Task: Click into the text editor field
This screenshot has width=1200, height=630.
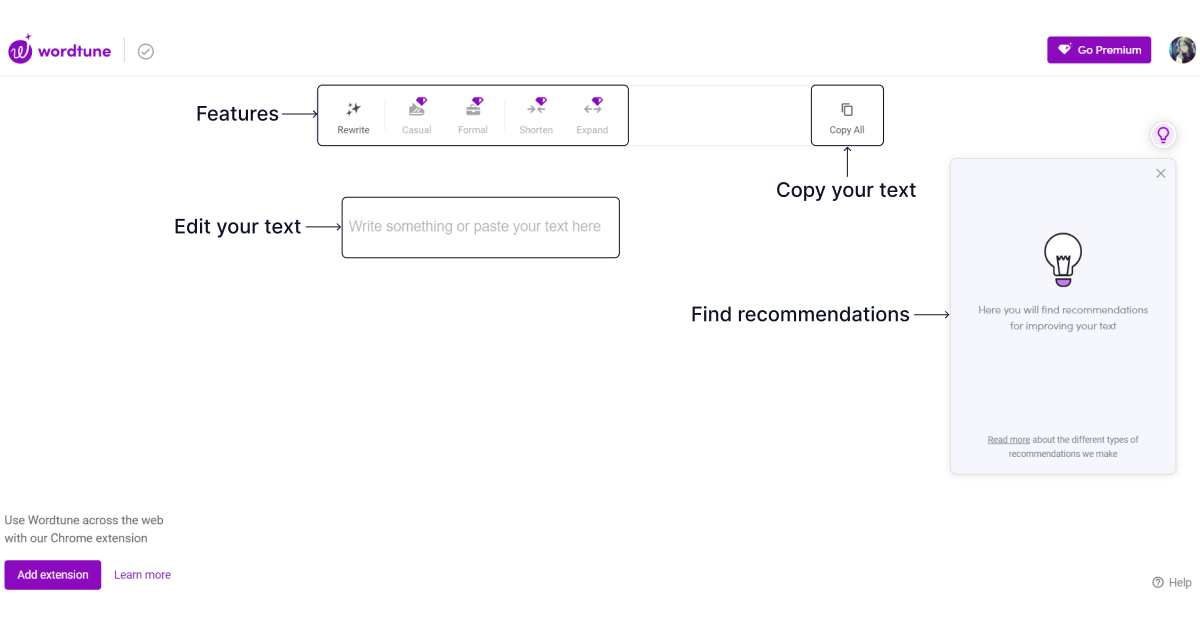Action: [480, 227]
